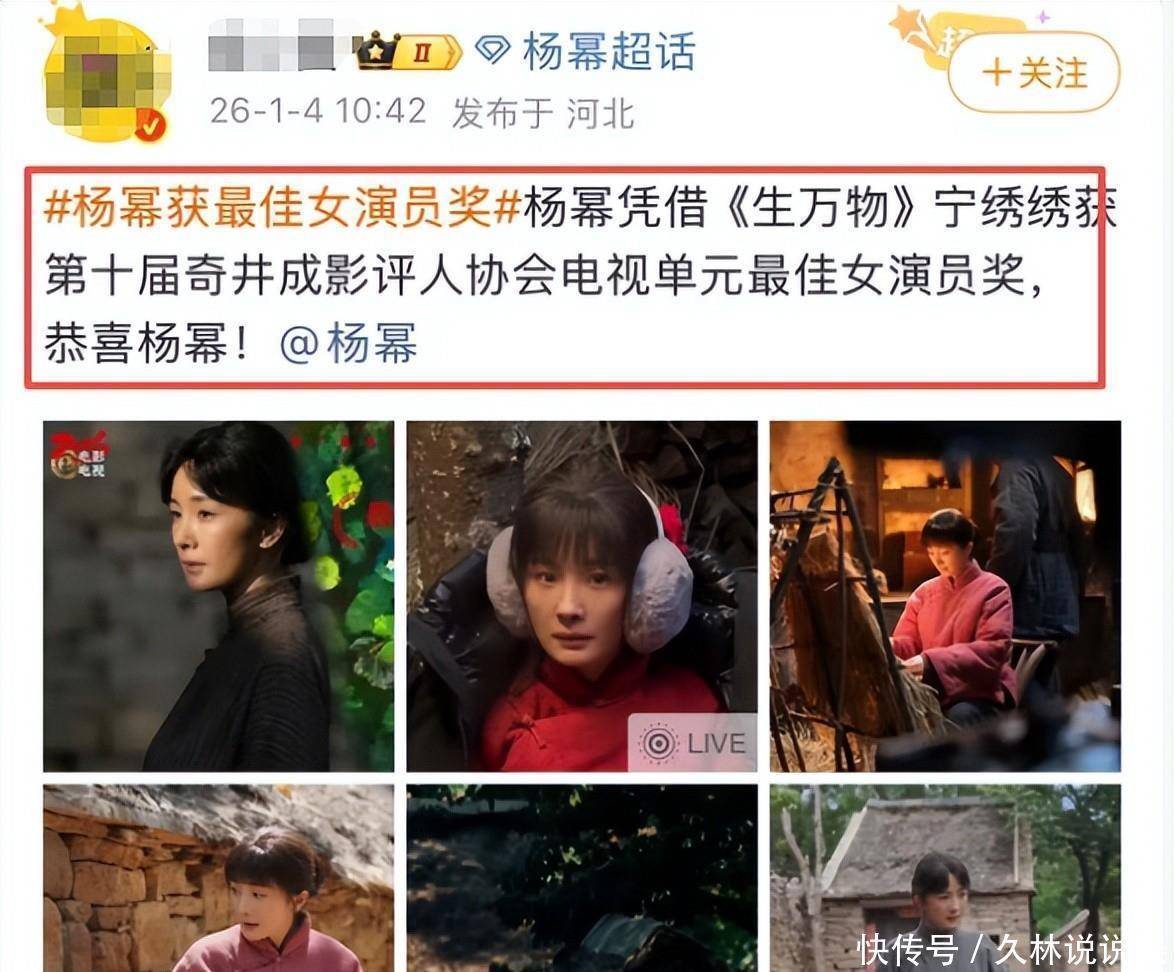Image resolution: width=1174 pixels, height=972 pixels.
Task: Open photo of thatched hut scene
Action: [945, 878]
